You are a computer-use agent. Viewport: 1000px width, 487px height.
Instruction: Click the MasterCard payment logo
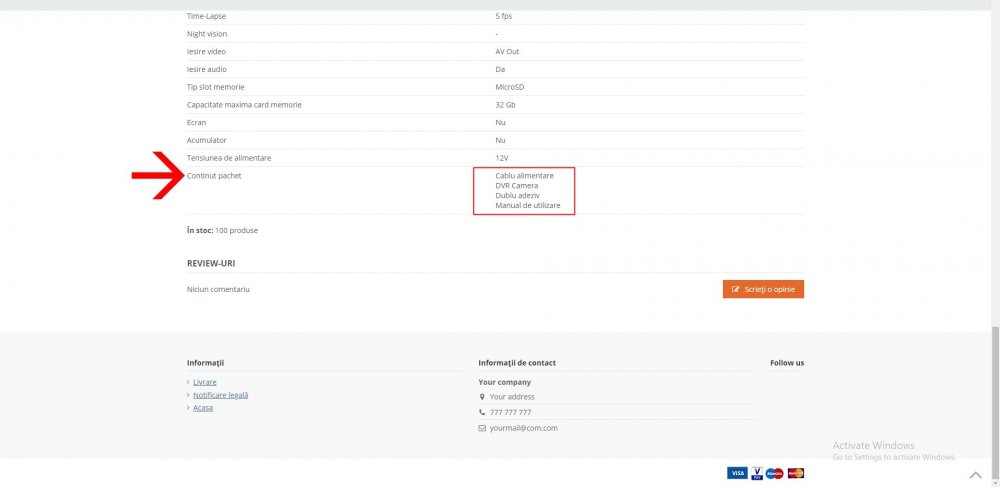[x=795, y=473]
